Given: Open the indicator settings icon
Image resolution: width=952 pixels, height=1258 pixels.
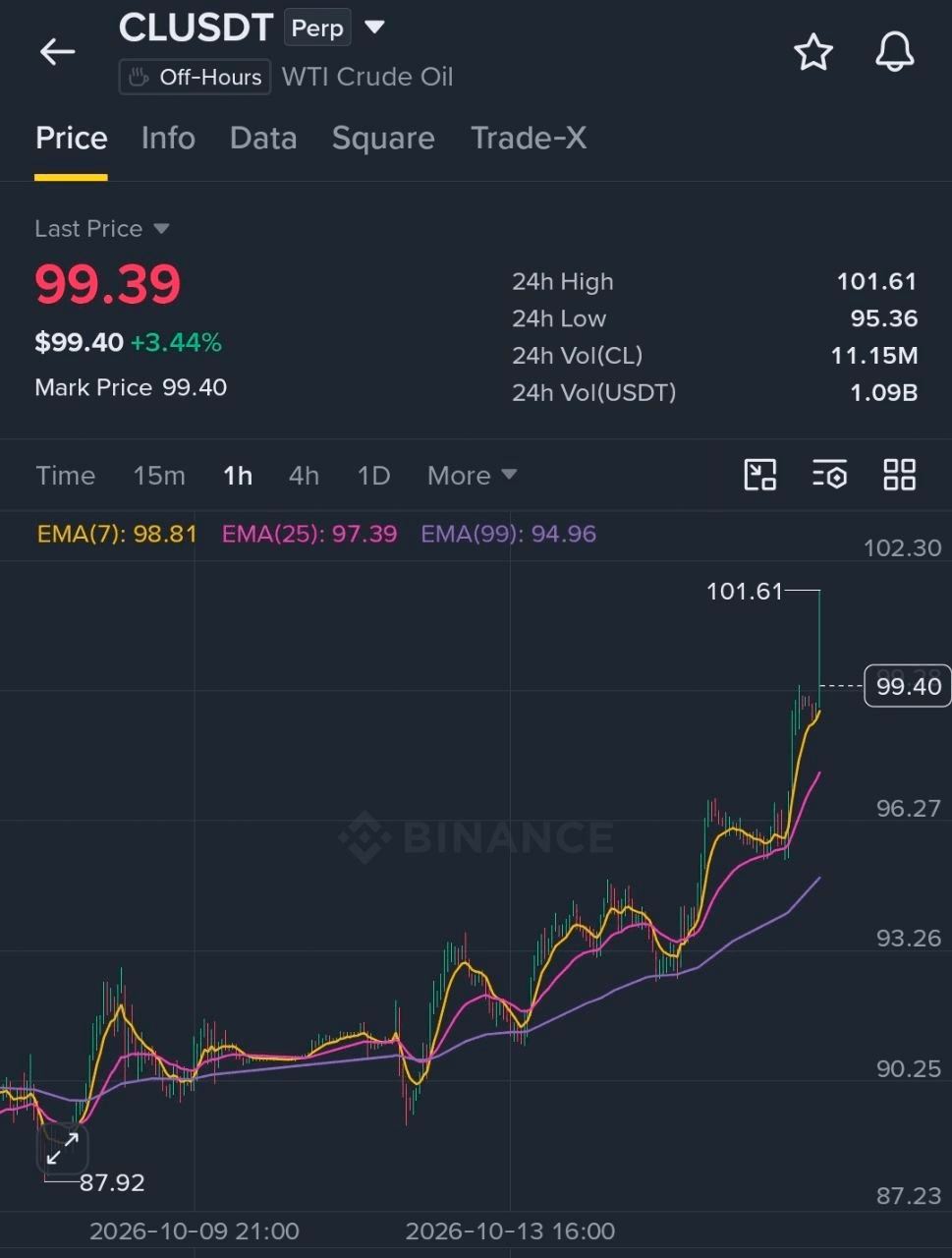Looking at the screenshot, I should tap(829, 475).
